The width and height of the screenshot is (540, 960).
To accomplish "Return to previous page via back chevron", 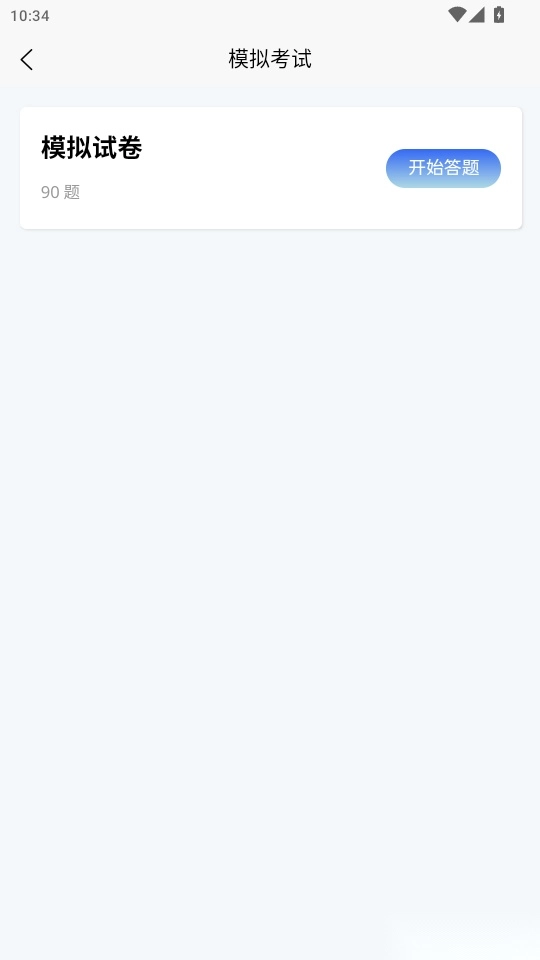I will (26, 59).
